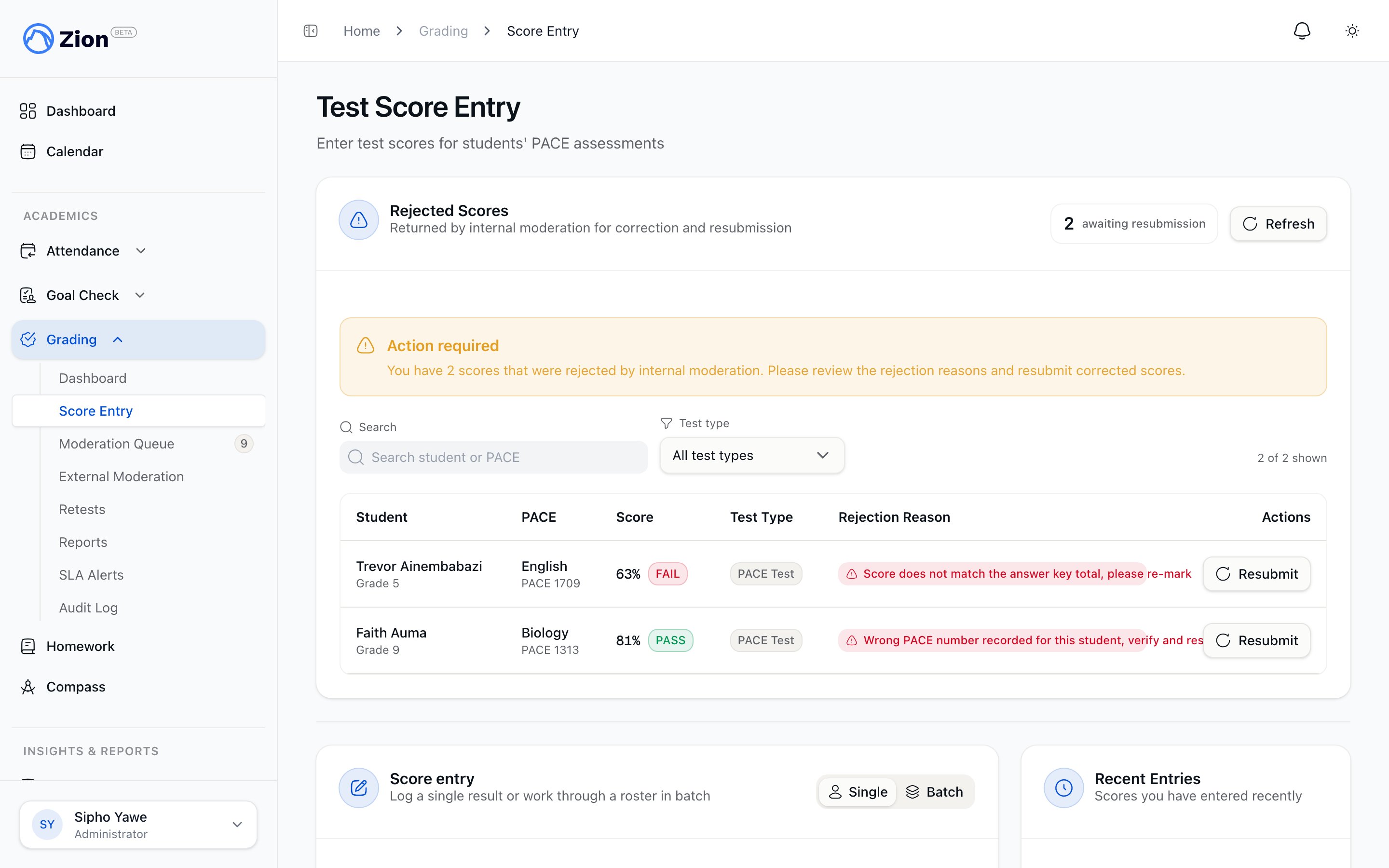Click the PASS badge
Viewport: 1389px width, 868px height.
point(670,640)
